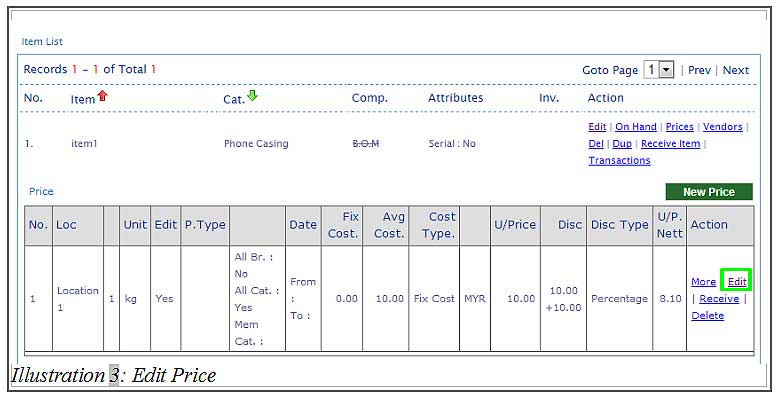Open On Hand for item1
777x398 pixels.
(636, 127)
